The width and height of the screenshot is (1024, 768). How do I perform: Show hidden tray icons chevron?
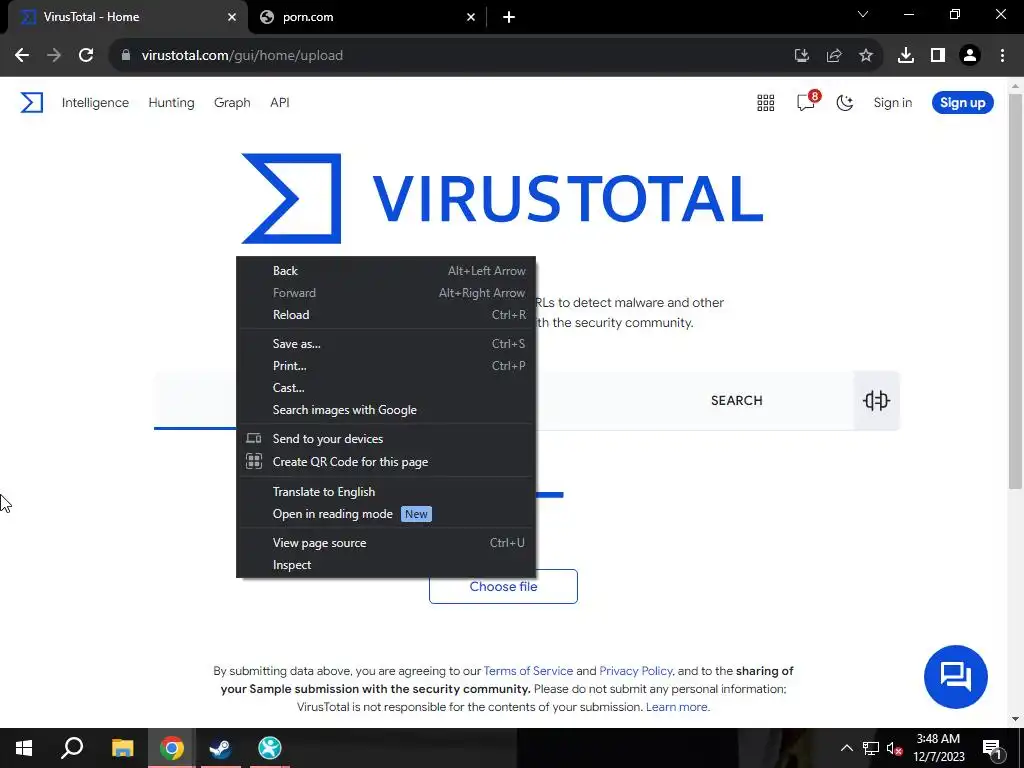[x=846, y=748]
